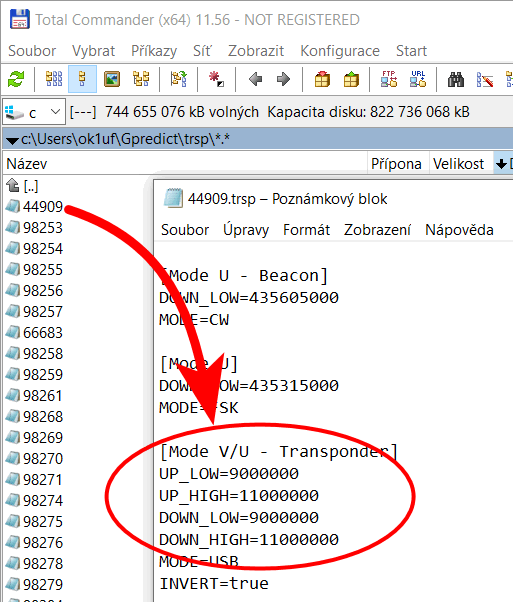Open the Soubor menu in Total Commander
The height and width of the screenshot is (602, 513).
(32, 51)
